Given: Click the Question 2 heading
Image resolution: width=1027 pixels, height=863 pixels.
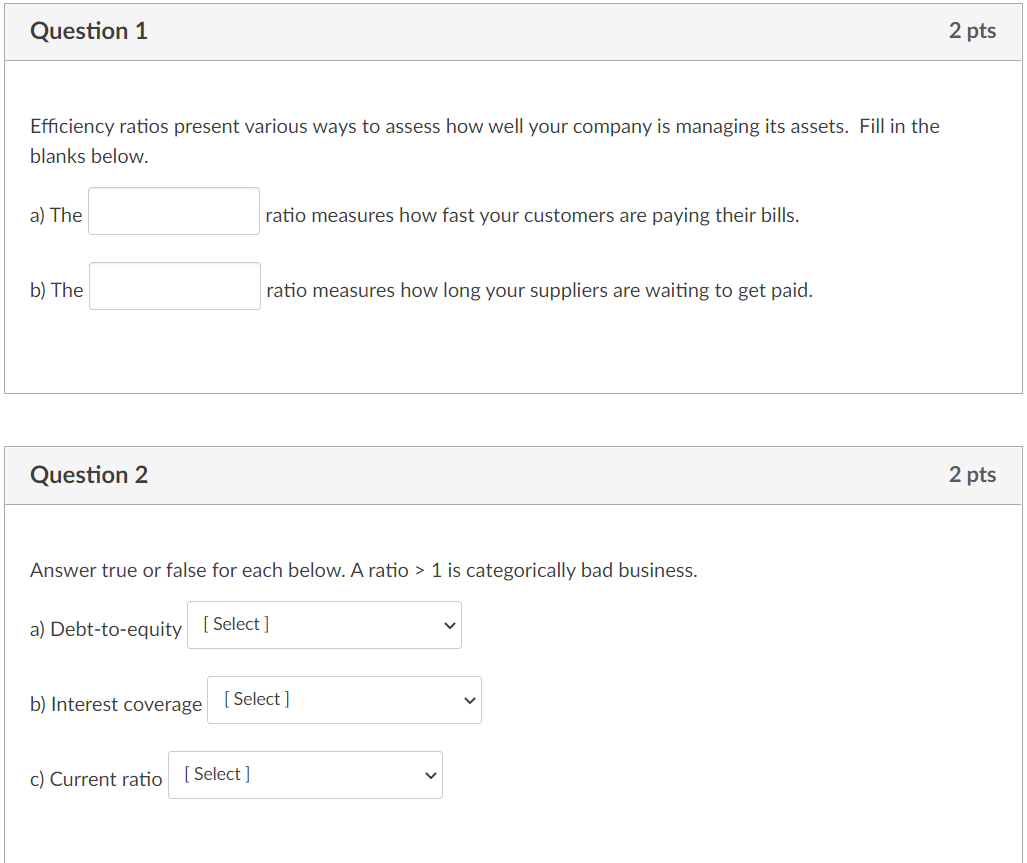Looking at the screenshot, I should coord(89,475).
